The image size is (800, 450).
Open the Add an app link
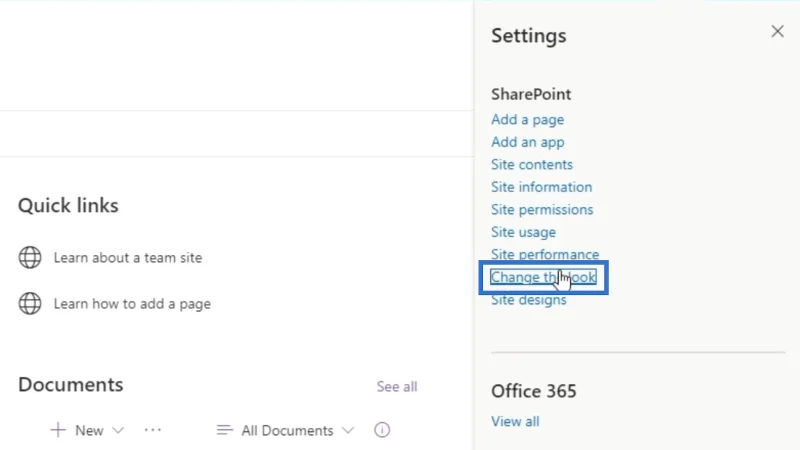pos(528,142)
